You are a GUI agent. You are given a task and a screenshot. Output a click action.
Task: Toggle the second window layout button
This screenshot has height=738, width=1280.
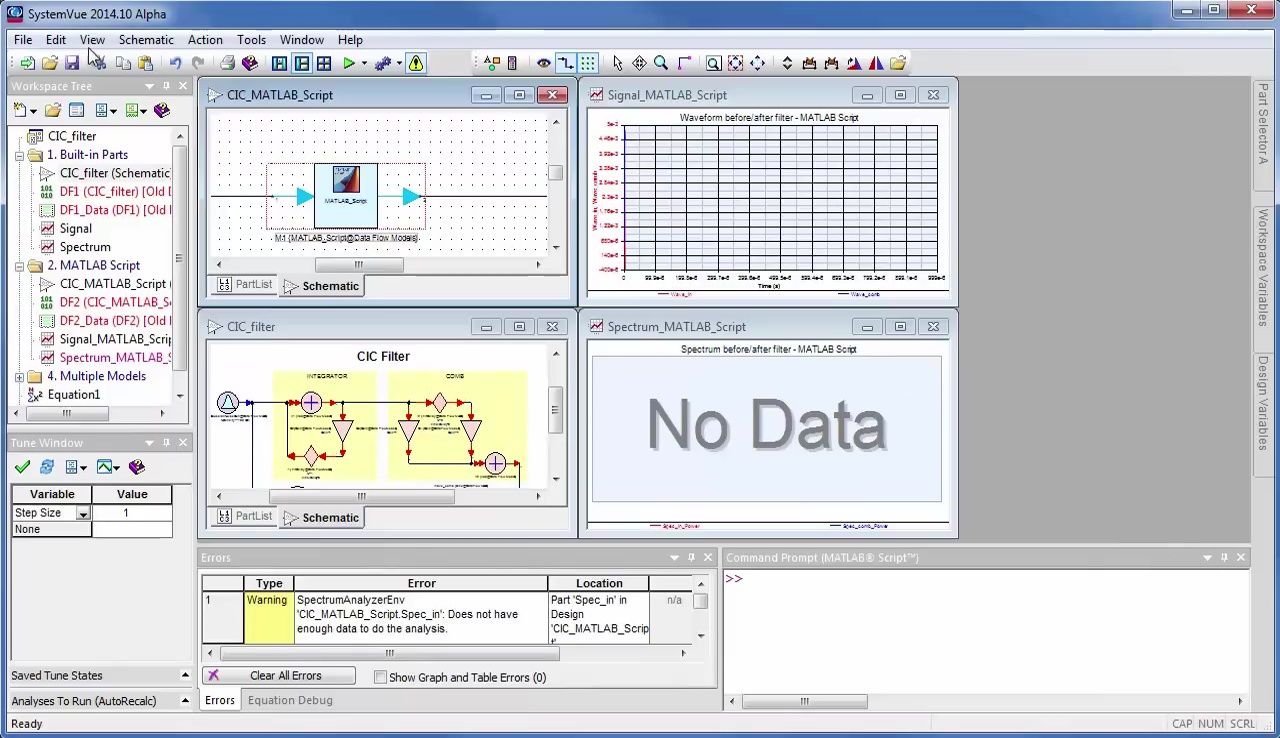[x=302, y=63]
